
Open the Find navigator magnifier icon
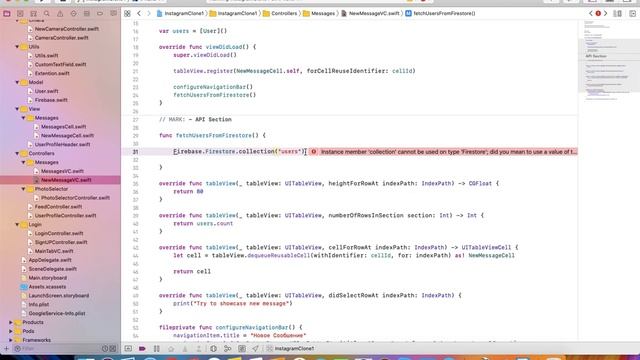pos(47,13)
